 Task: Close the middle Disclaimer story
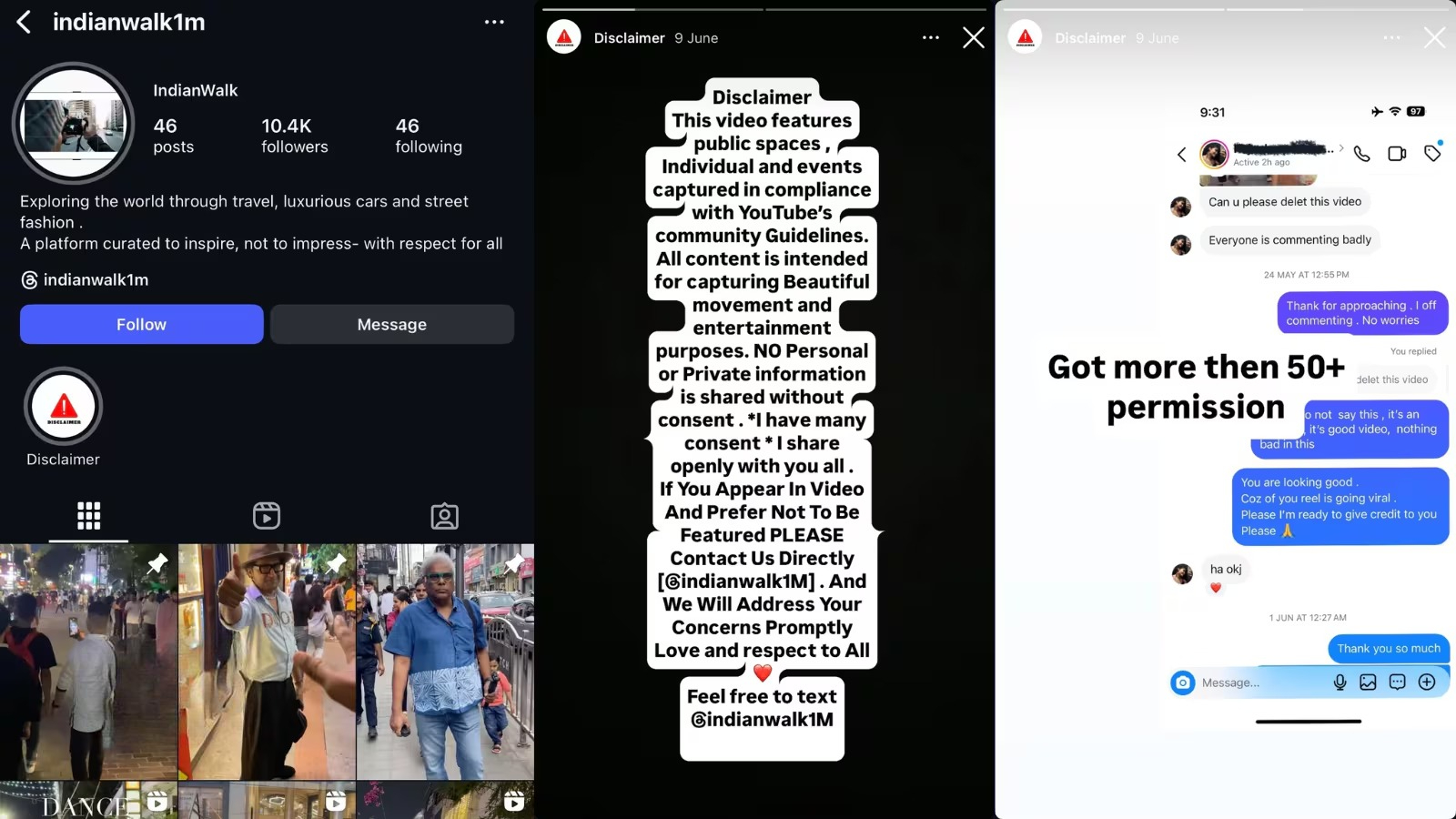(x=974, y=37)
